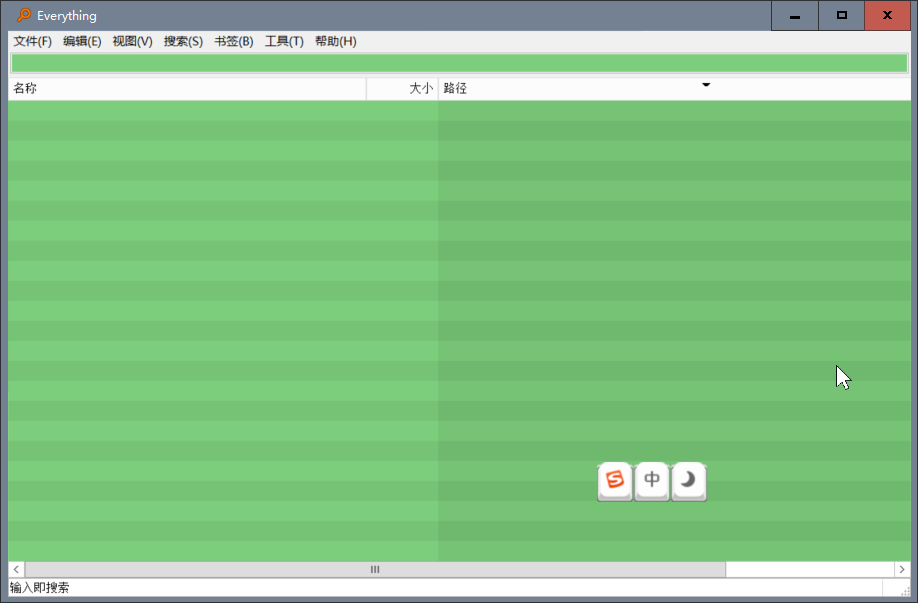The height and width of the screenshot is (603, 918).
Task: Click the sort arrow above 路径 column
Action: (706, 85)
